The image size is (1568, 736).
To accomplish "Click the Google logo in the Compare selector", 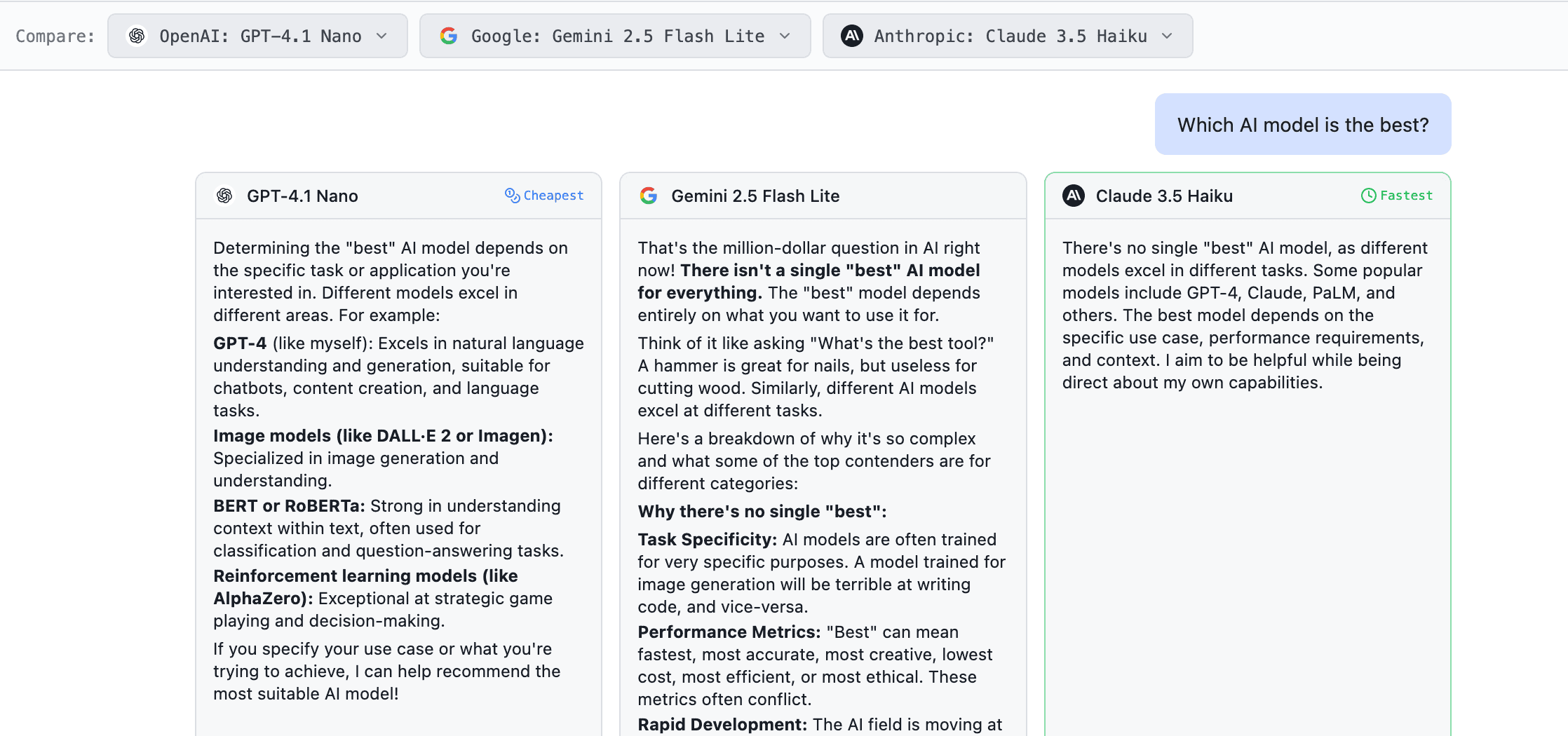I will [449, 36].
